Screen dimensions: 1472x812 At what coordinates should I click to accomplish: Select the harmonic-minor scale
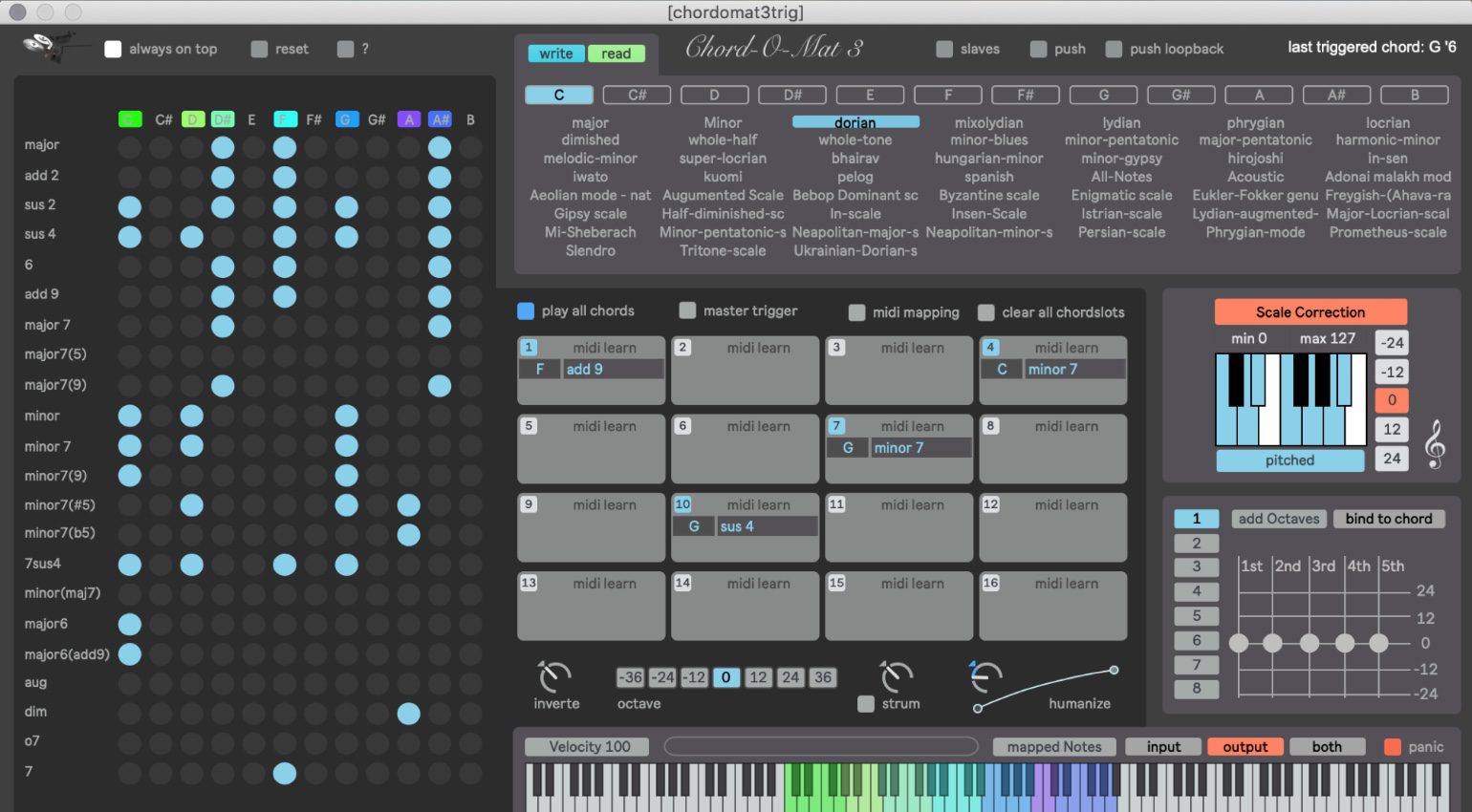pyautogui.click(x=1388, y=139)
